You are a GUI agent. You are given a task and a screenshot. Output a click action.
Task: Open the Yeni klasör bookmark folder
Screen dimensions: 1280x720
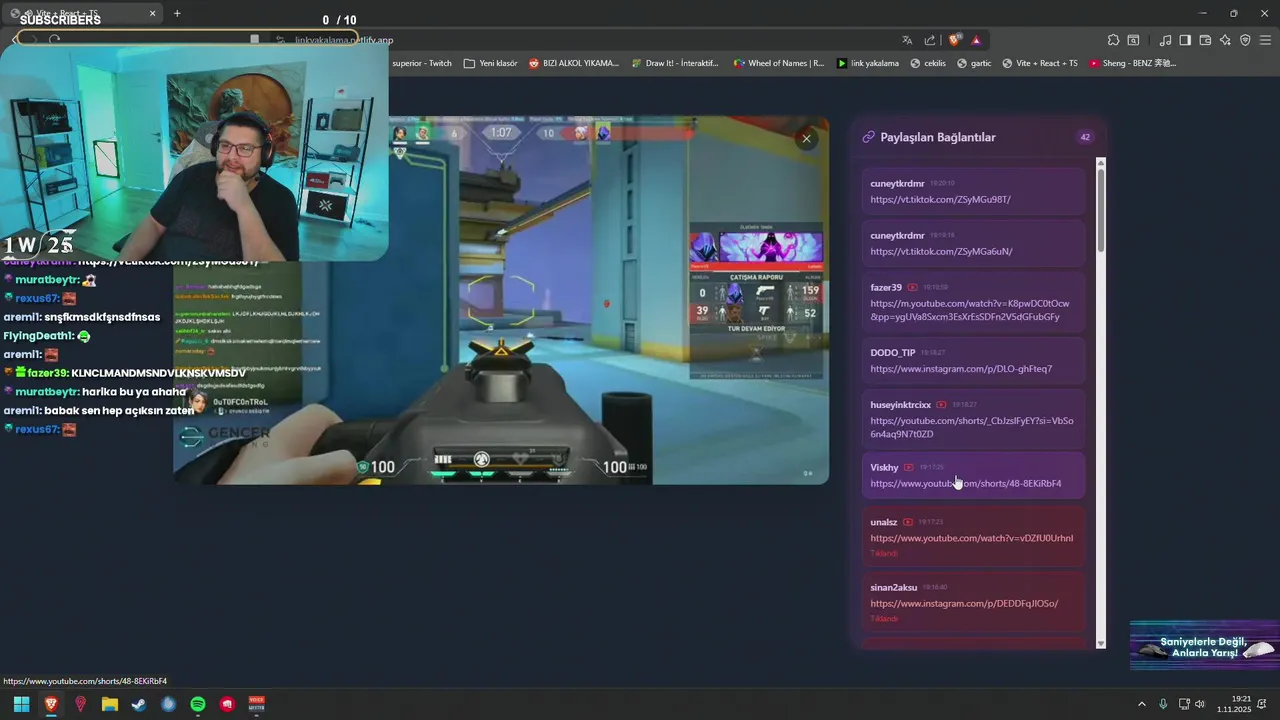[x=490, y=63]
